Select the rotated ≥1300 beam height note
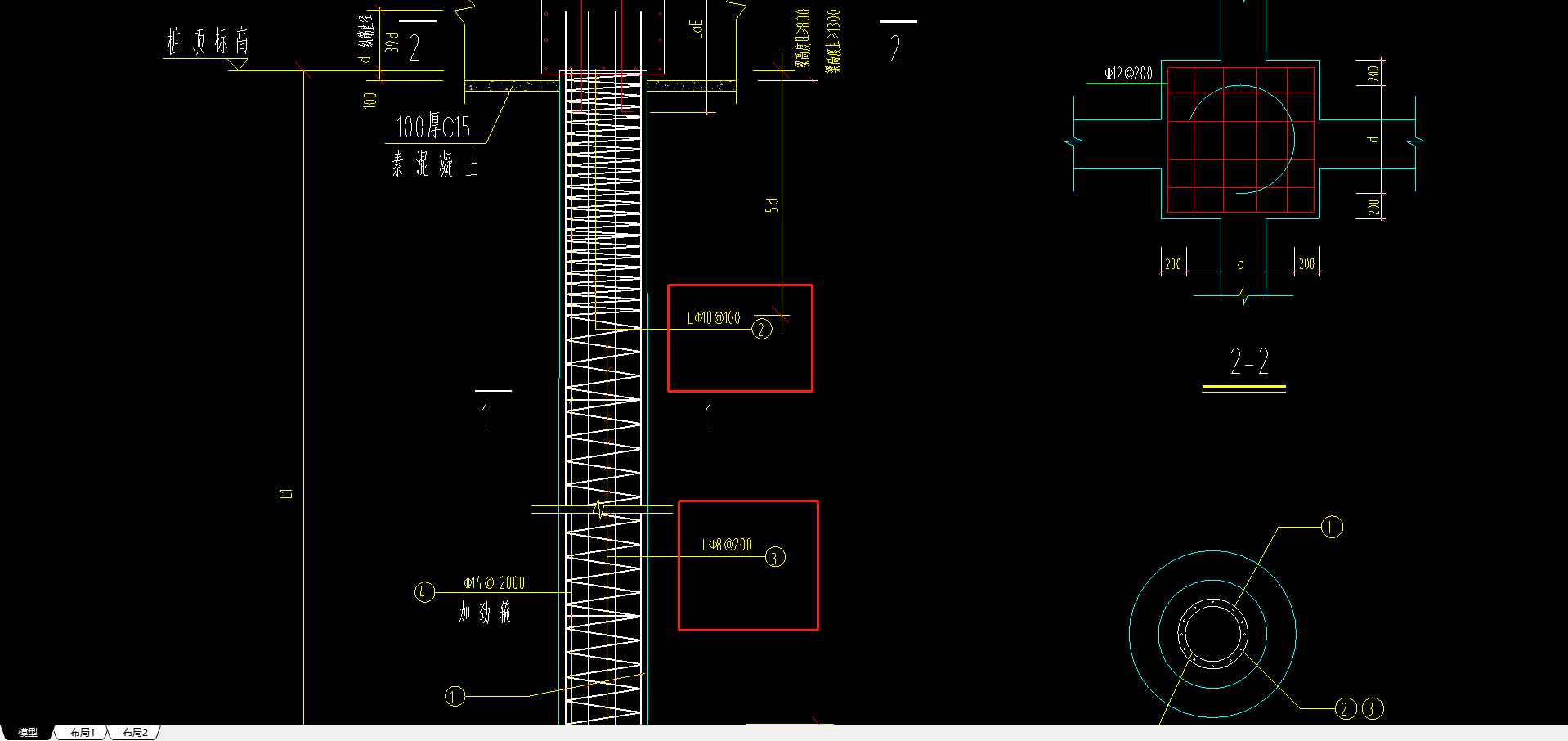 click(832, 41)
